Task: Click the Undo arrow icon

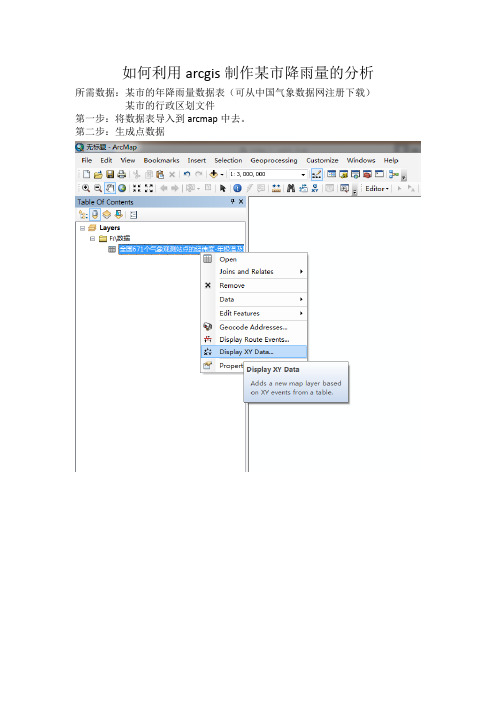Action: [187, 174]
